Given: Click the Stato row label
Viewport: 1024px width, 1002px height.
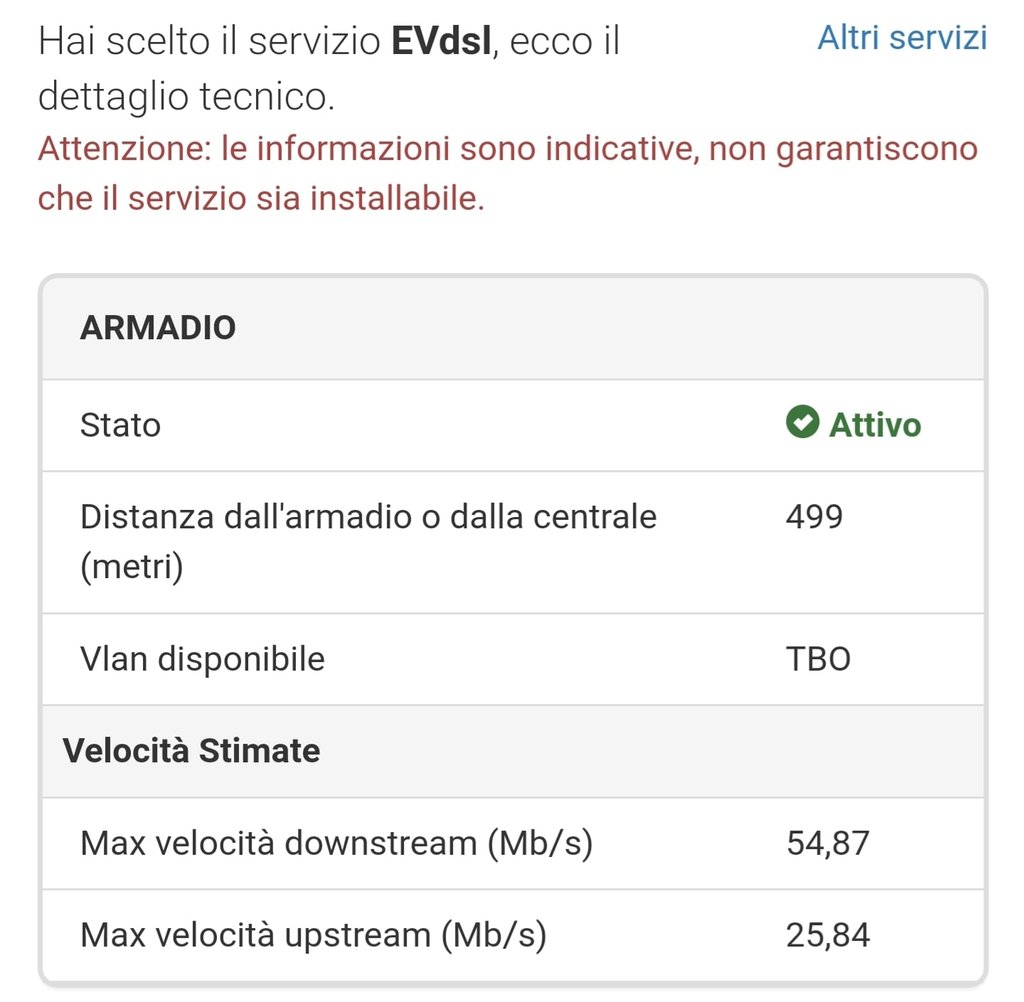Looking at the screenshot, I should coord(120,425).
